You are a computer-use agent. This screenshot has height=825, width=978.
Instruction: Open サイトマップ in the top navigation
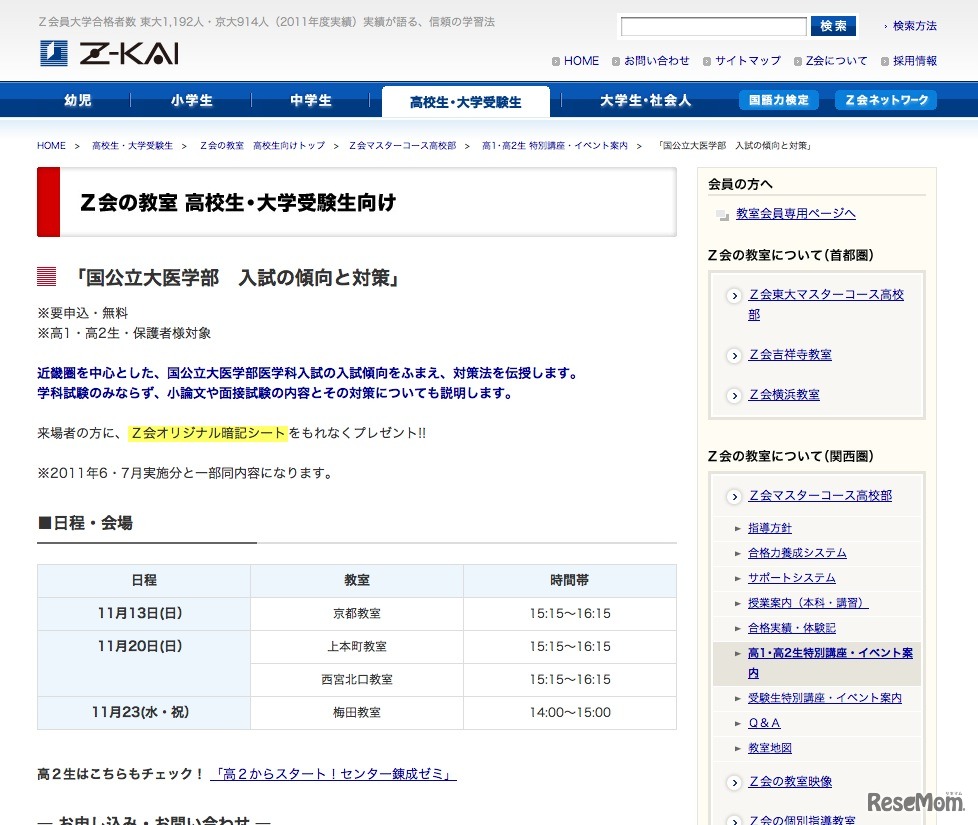pos(747,61)
